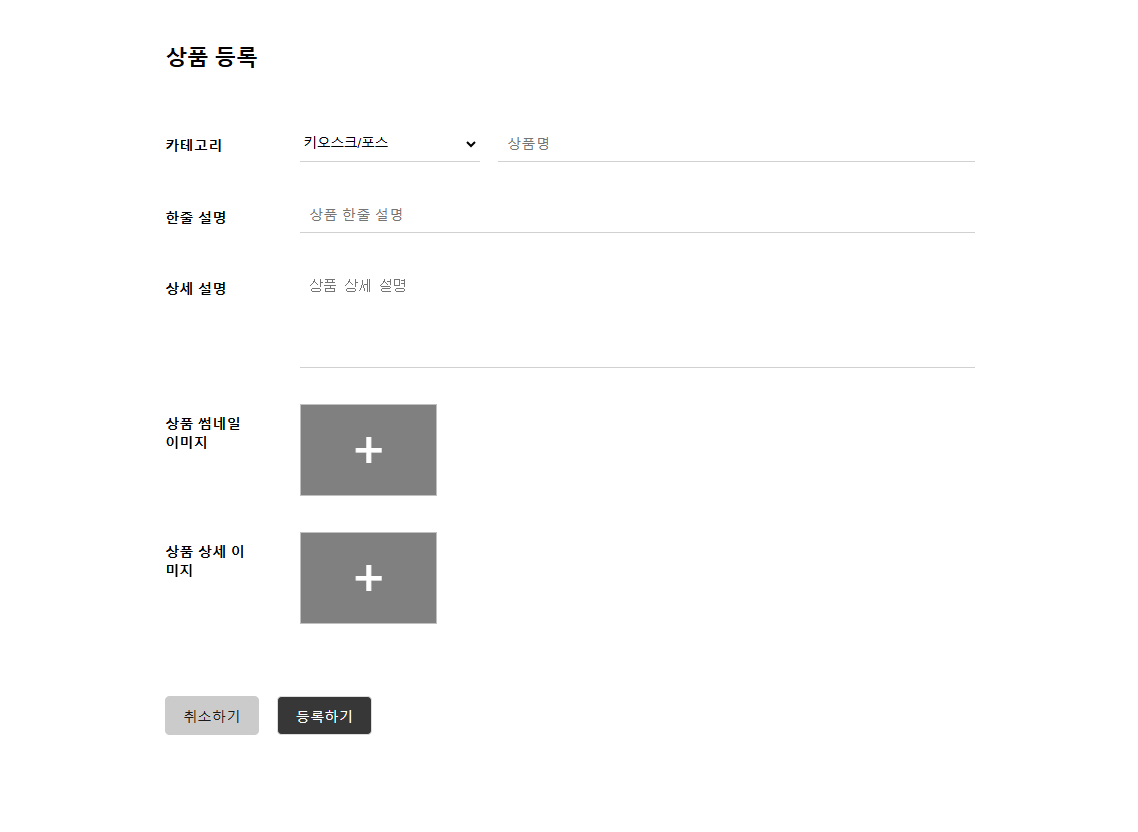
Task: Focus the 상품명 input field
Action: [x=736, y=144]
